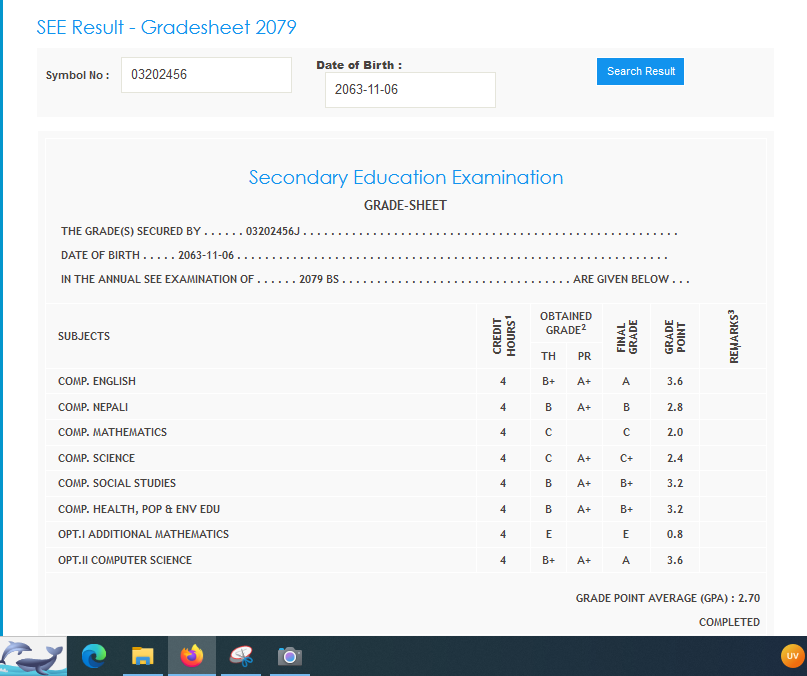This screenshot has height=676, width=807.
Task: Click the REMARKS column header
Action: (x=733, y=336)
